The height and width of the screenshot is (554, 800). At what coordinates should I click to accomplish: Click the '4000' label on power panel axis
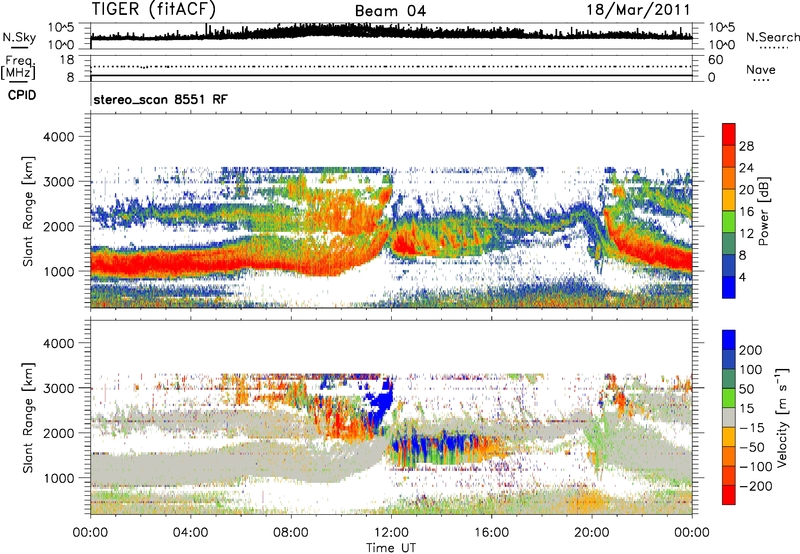59,137
